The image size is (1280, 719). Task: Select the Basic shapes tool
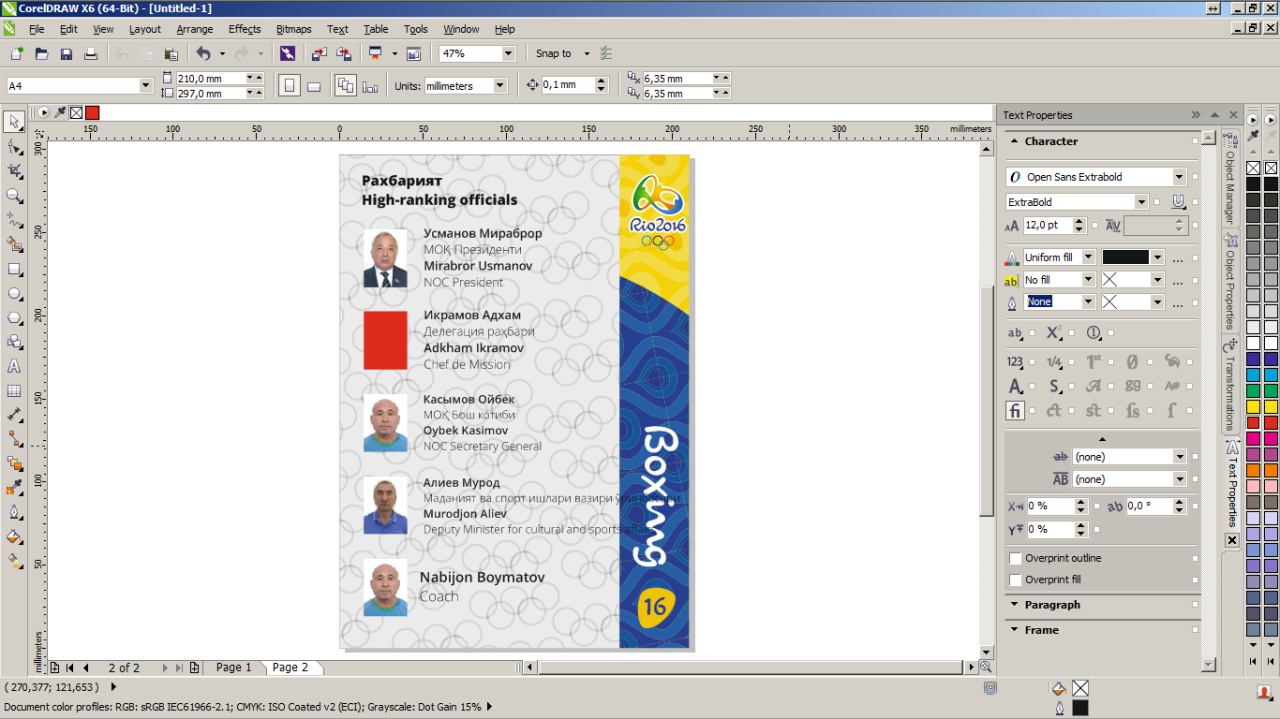[x=14, y=342]
